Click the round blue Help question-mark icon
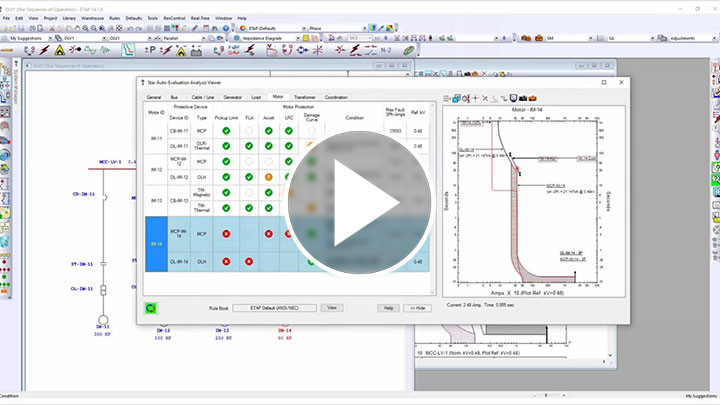The width and height of the screenshot is (720, 405). pos(225,28)
